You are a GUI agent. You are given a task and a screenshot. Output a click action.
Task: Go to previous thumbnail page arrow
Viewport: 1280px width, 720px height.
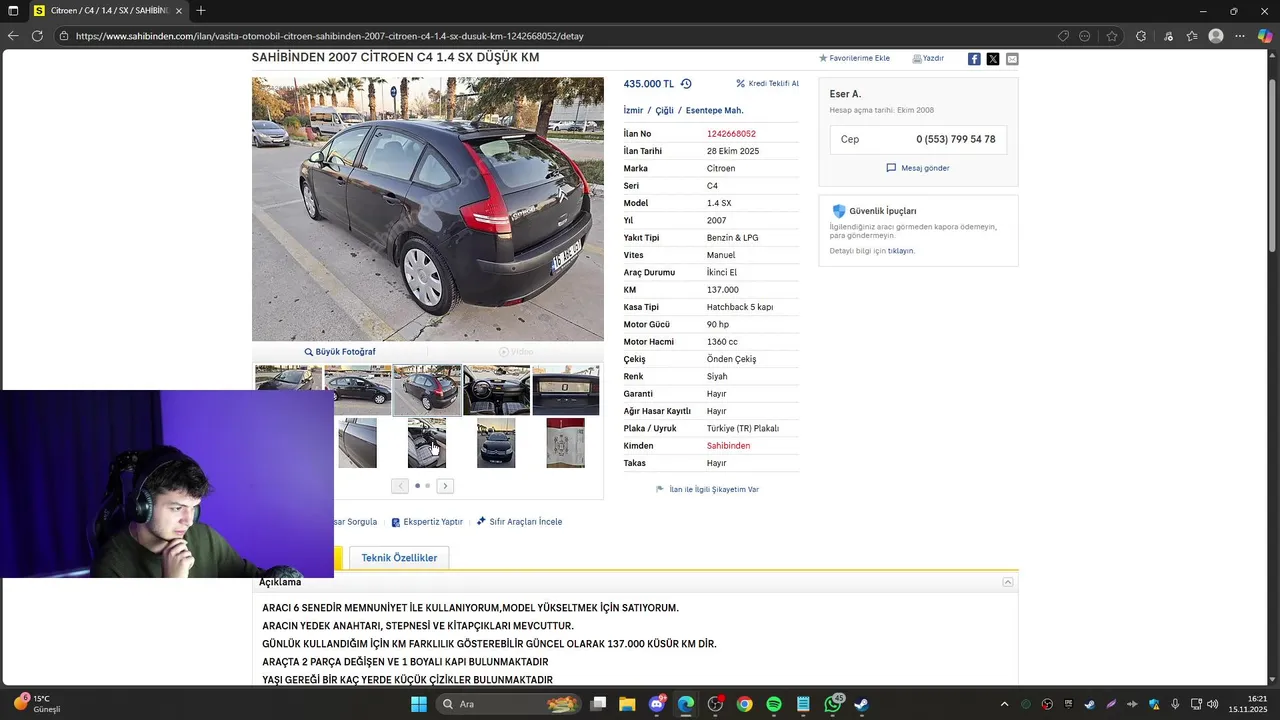coord(400,486)
